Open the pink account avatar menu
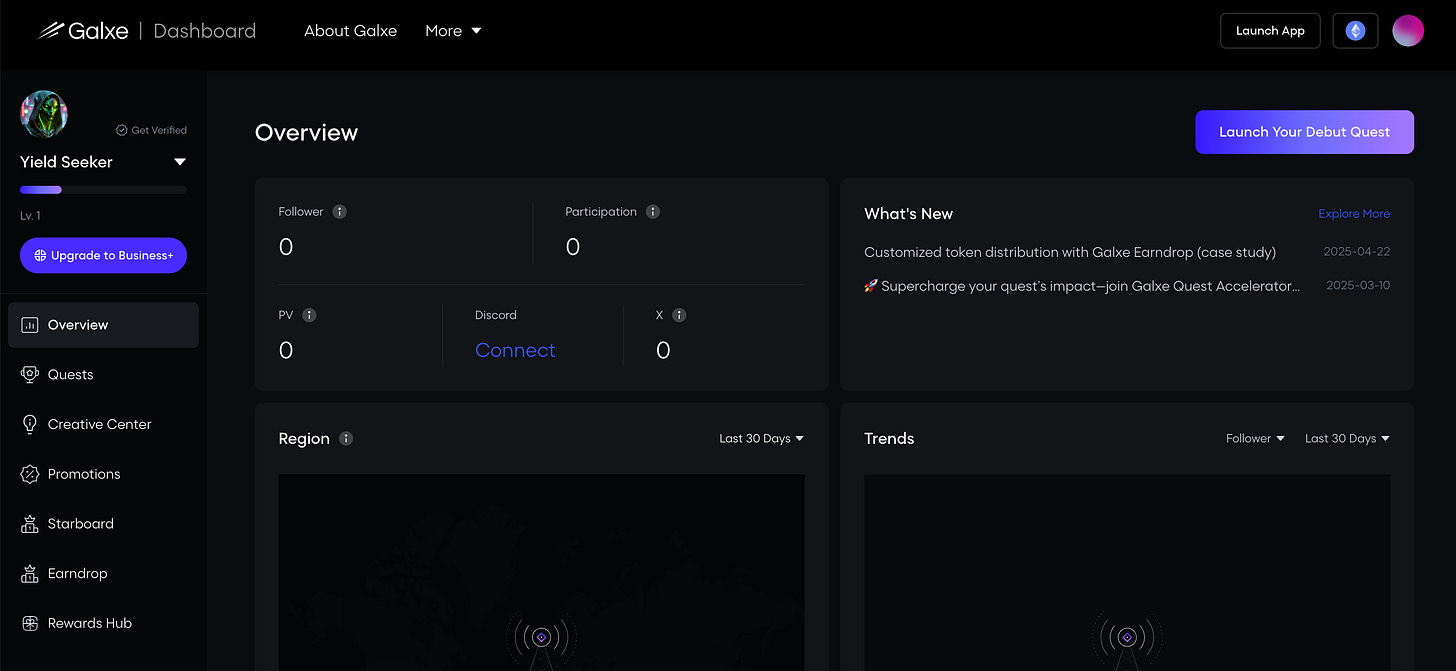This screenshot has height=671, width=1456. coord(1408,31)
